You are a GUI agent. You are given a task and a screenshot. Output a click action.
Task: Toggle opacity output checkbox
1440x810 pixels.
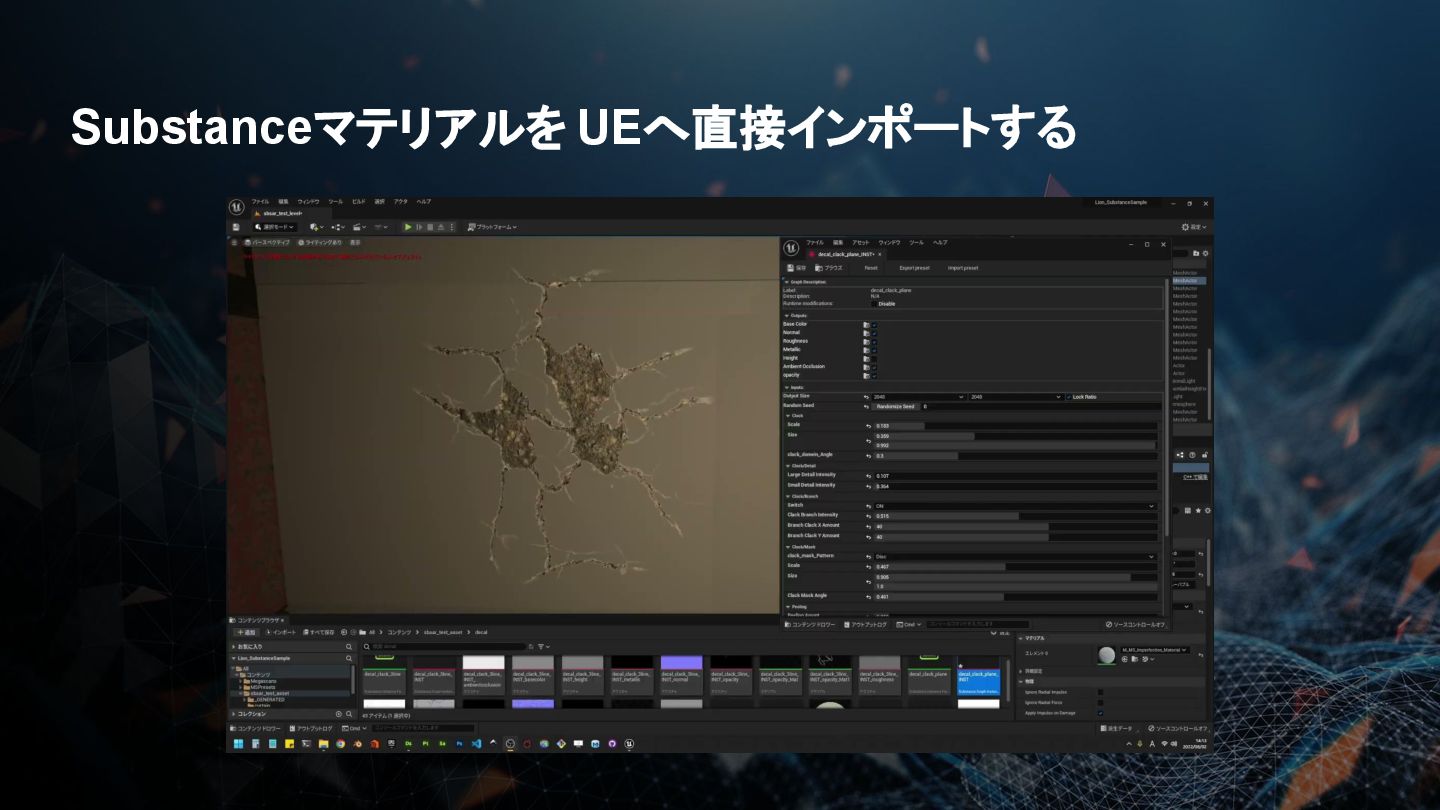[874, 375]
